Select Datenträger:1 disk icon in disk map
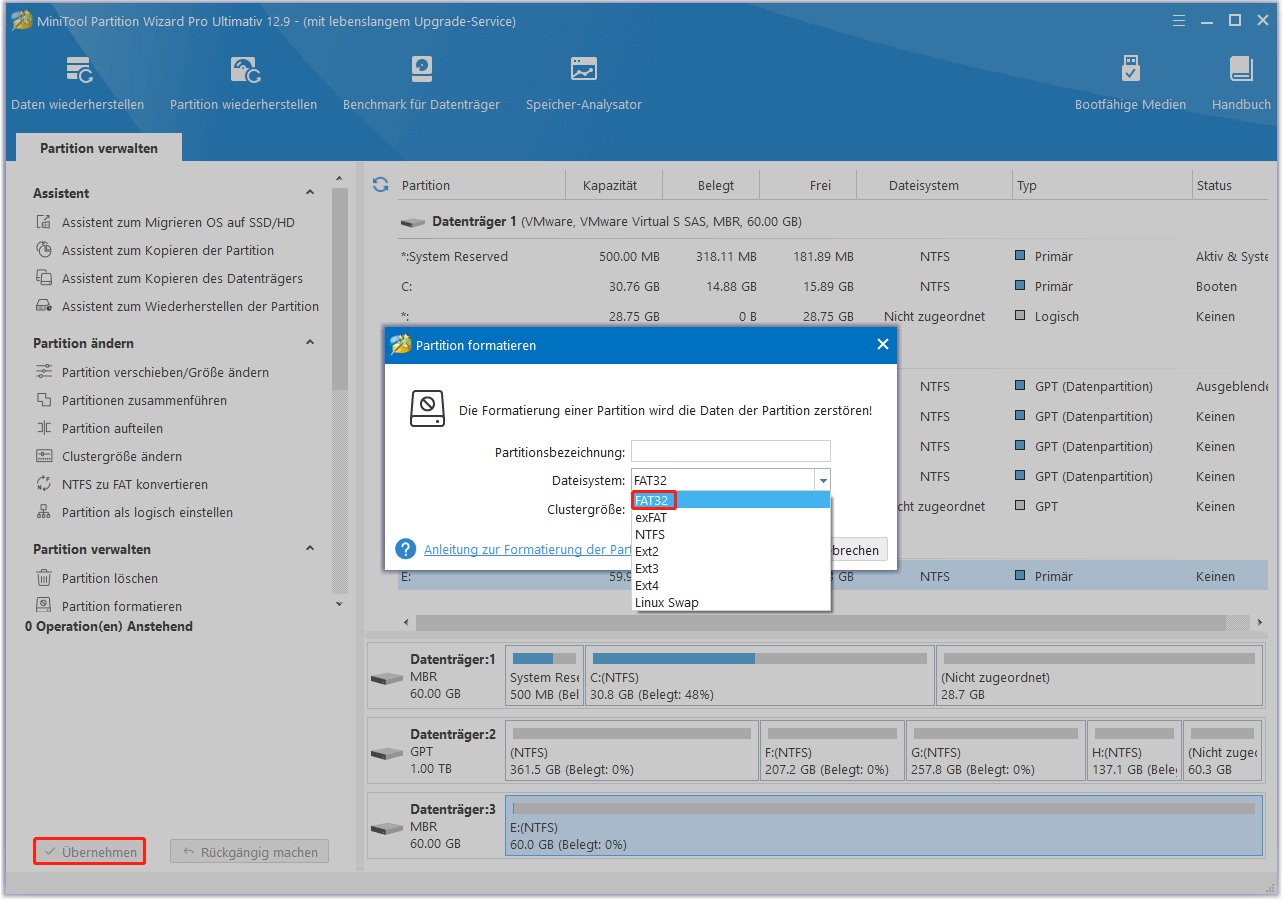The image size is (1283, 900). pos(386,679)
